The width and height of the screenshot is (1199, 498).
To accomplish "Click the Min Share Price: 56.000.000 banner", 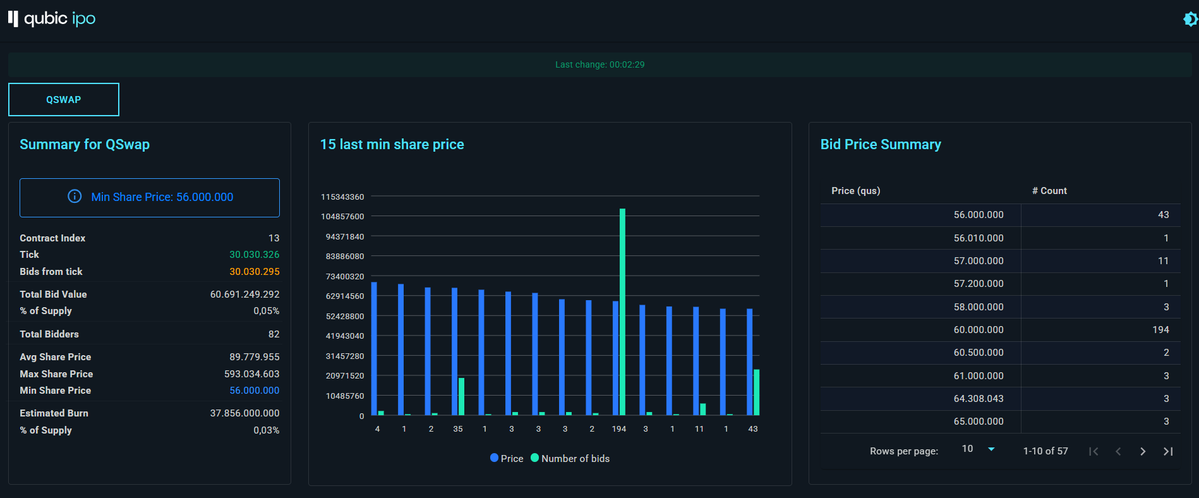I will pyautogui.click(x=149, y=197).
